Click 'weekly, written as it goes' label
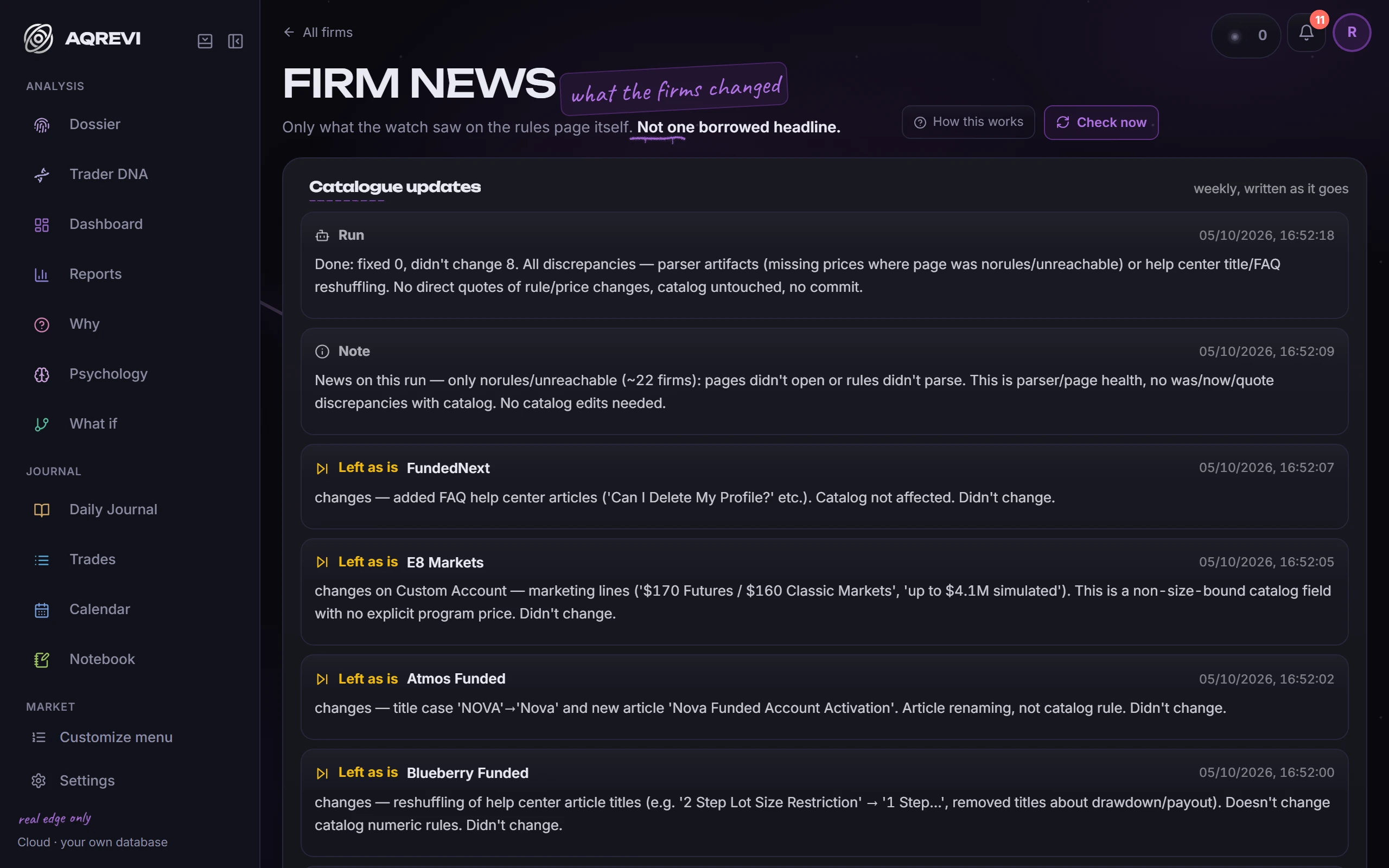1389x868 pixels. (x=1271, y=189)
